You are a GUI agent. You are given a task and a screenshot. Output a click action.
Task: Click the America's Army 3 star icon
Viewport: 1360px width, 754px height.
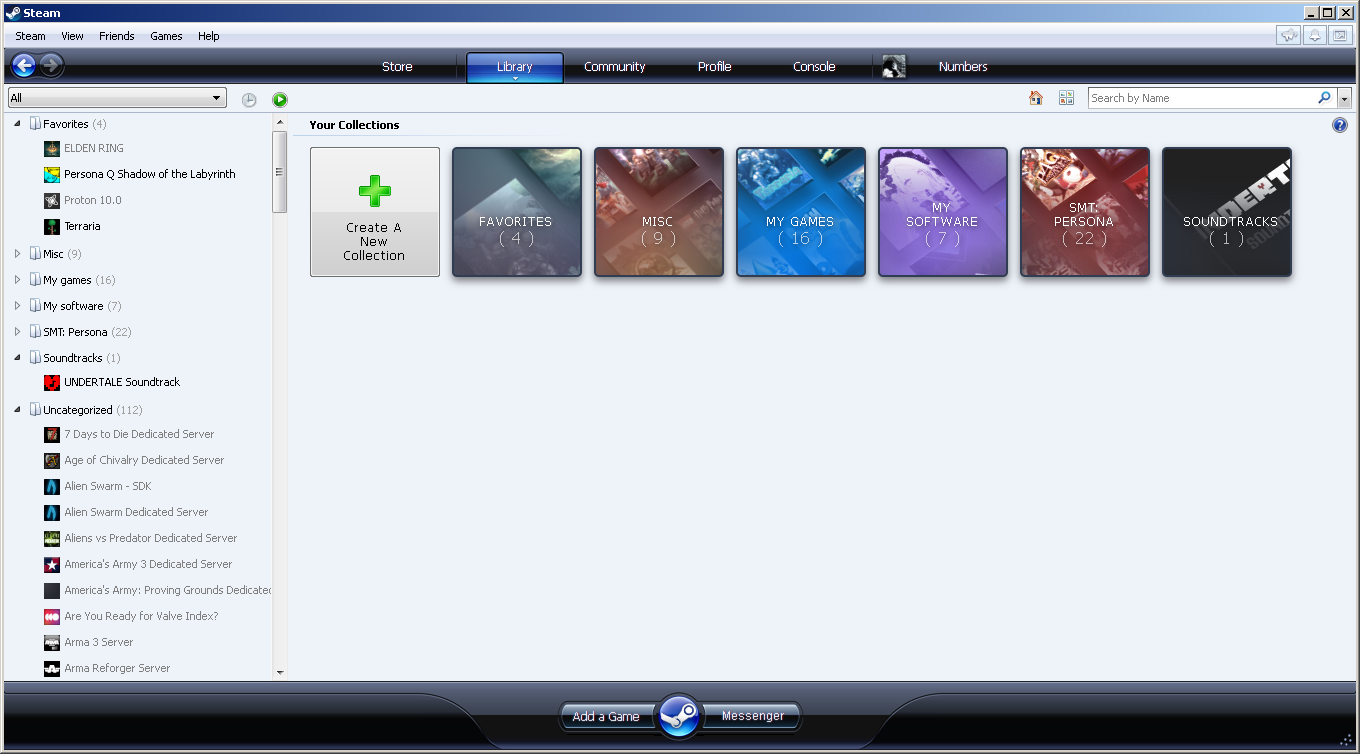point(52,564)
